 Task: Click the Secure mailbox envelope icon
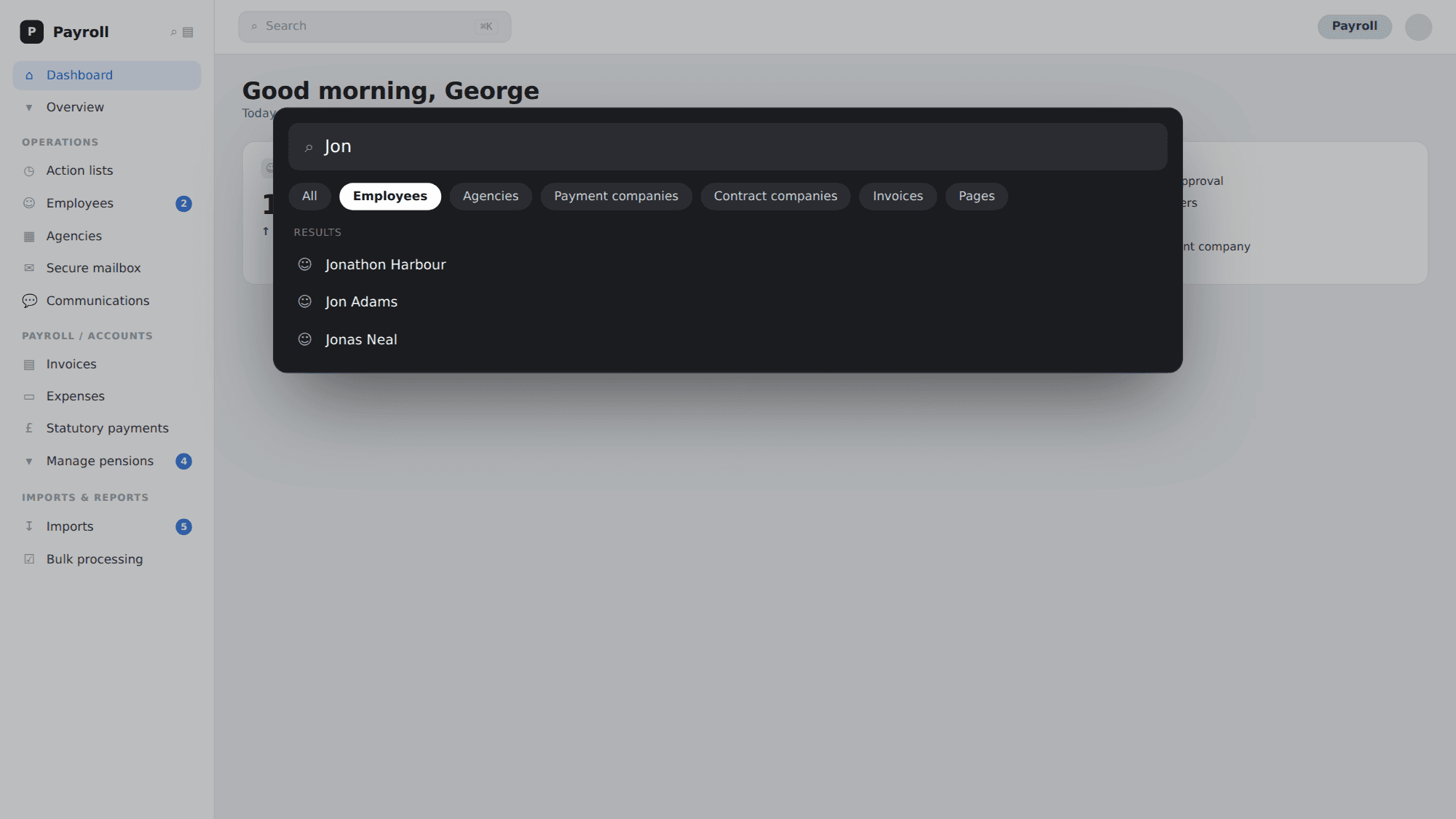tap(29, 268)
